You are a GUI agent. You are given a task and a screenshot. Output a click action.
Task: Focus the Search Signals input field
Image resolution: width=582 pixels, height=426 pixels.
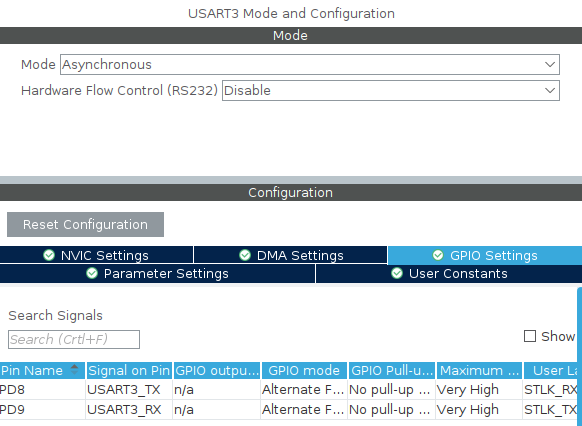74,340
